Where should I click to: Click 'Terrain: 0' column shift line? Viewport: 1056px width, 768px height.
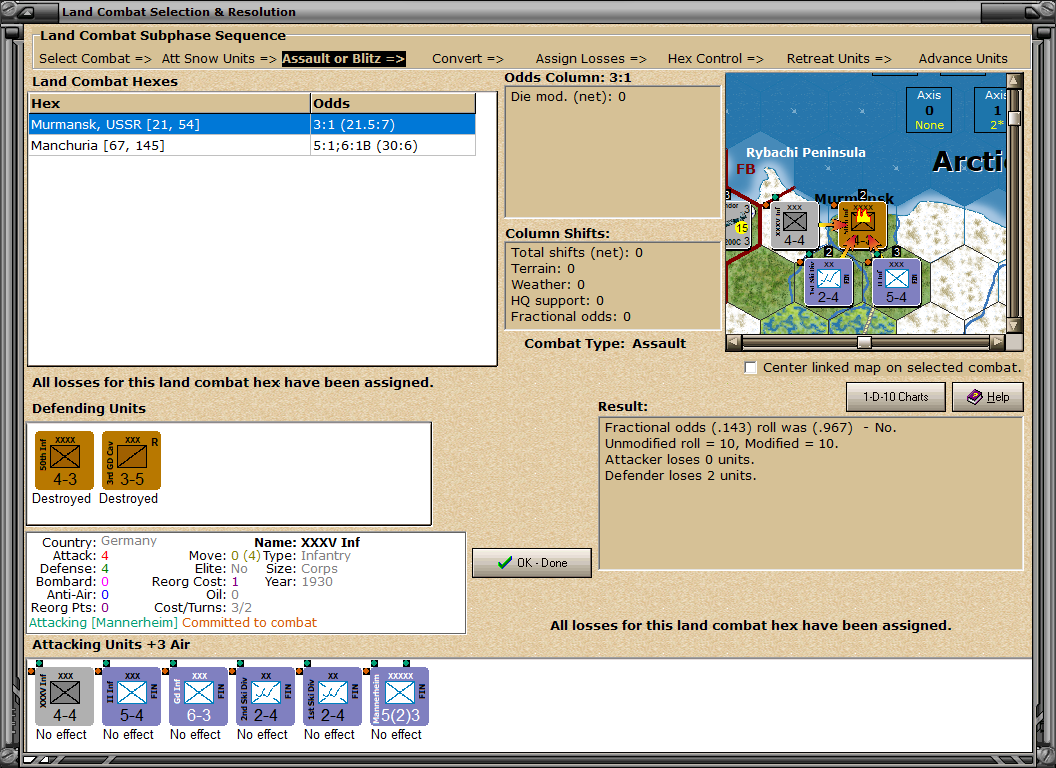(543, 268)
